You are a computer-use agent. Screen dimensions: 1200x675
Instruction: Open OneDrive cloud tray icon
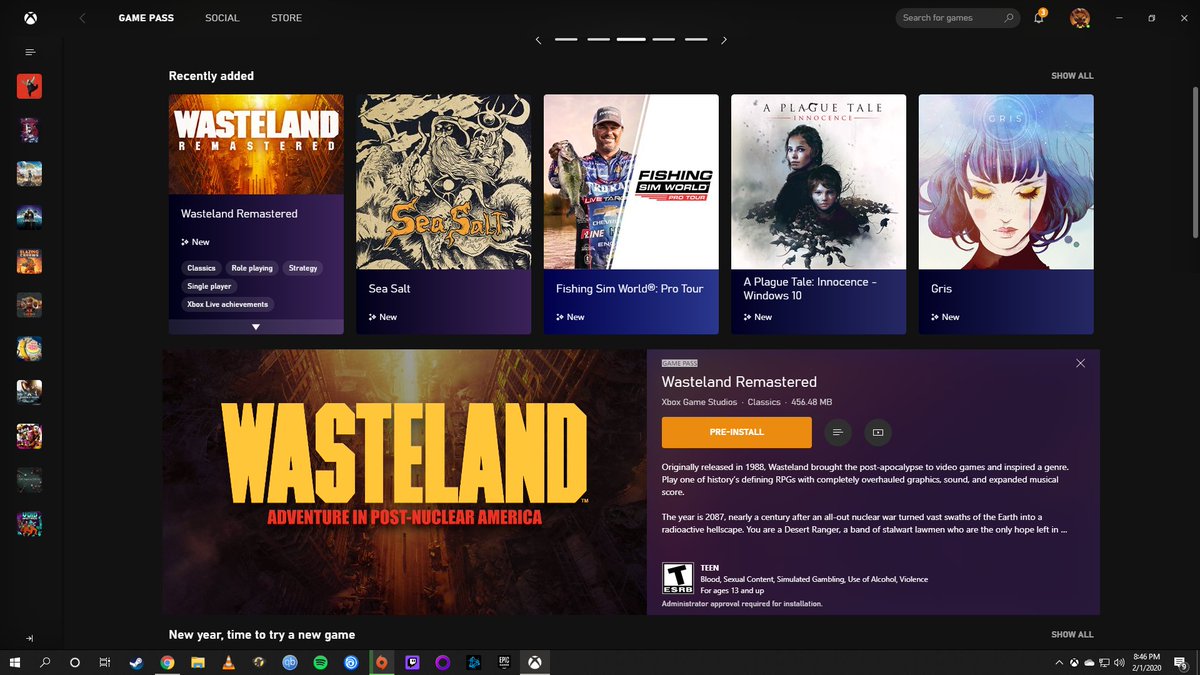point(1089,662)
